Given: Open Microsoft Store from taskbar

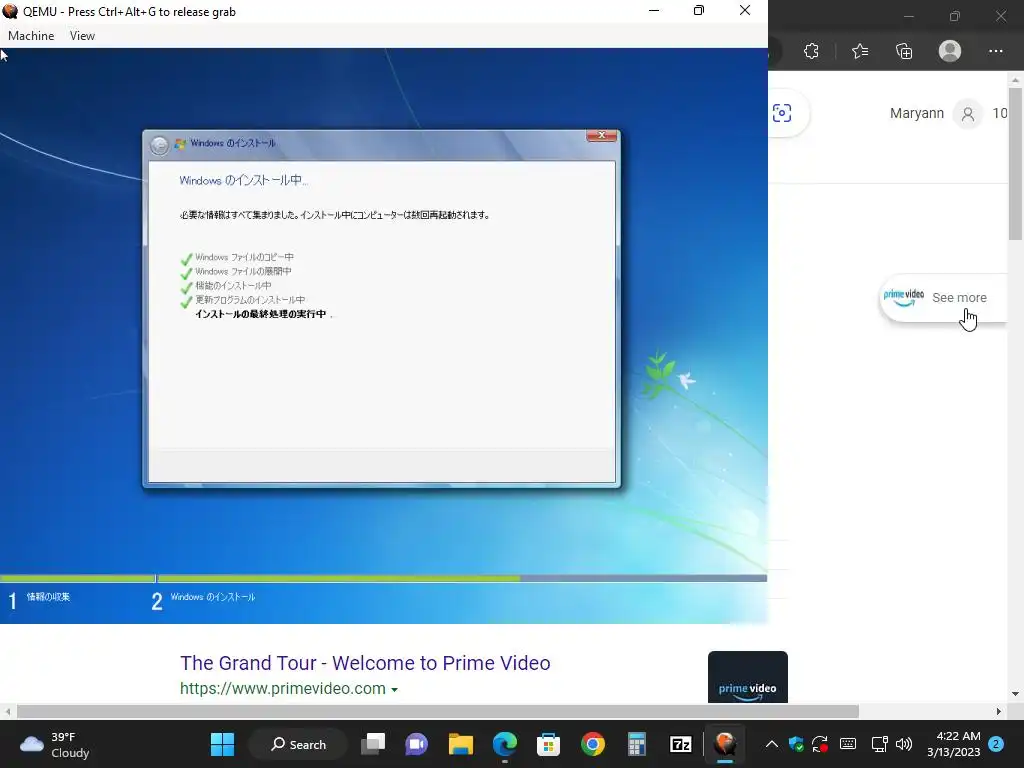Looking at the screenshot, I should pos(549,744).
